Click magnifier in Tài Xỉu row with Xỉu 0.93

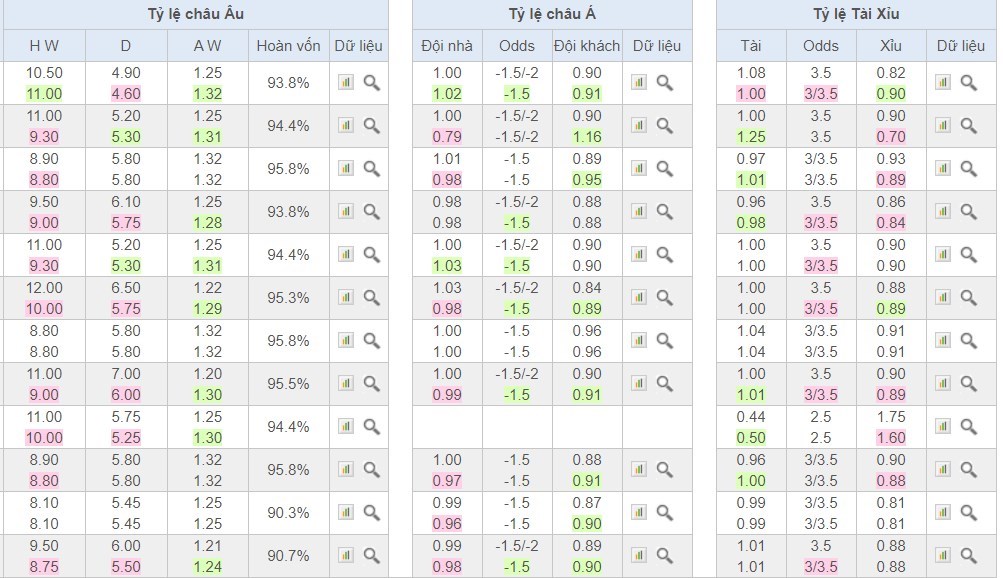point(968,169)
